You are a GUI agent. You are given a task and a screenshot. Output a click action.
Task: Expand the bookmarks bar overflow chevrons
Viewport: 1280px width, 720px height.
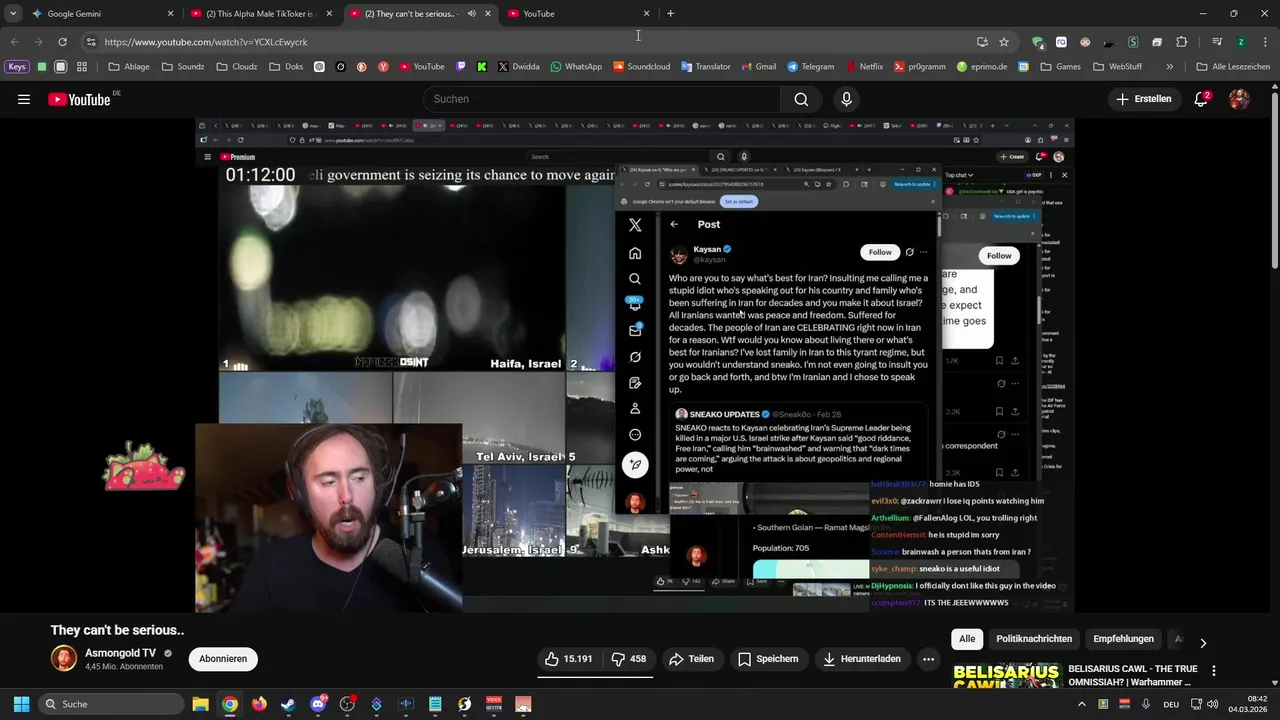(1169, 67)
